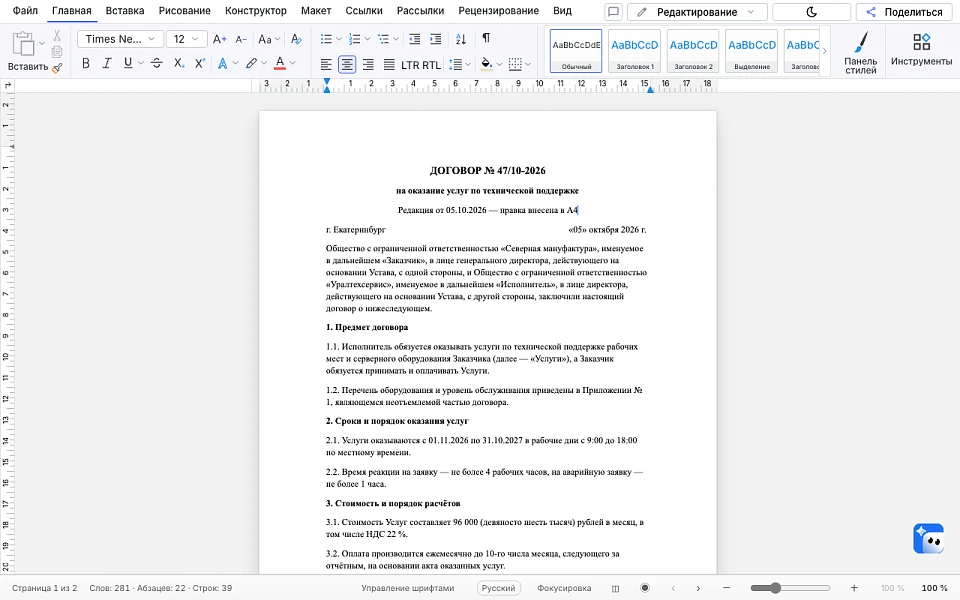Expand the styles gallery arrow

tap(824, 51)
